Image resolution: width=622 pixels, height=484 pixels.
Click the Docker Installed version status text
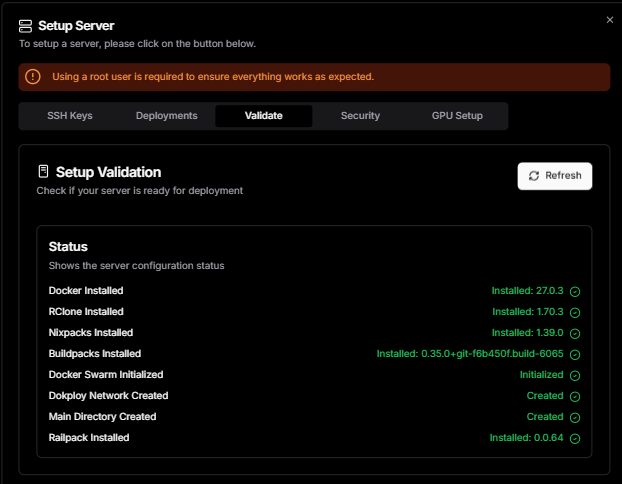[527, 291]
